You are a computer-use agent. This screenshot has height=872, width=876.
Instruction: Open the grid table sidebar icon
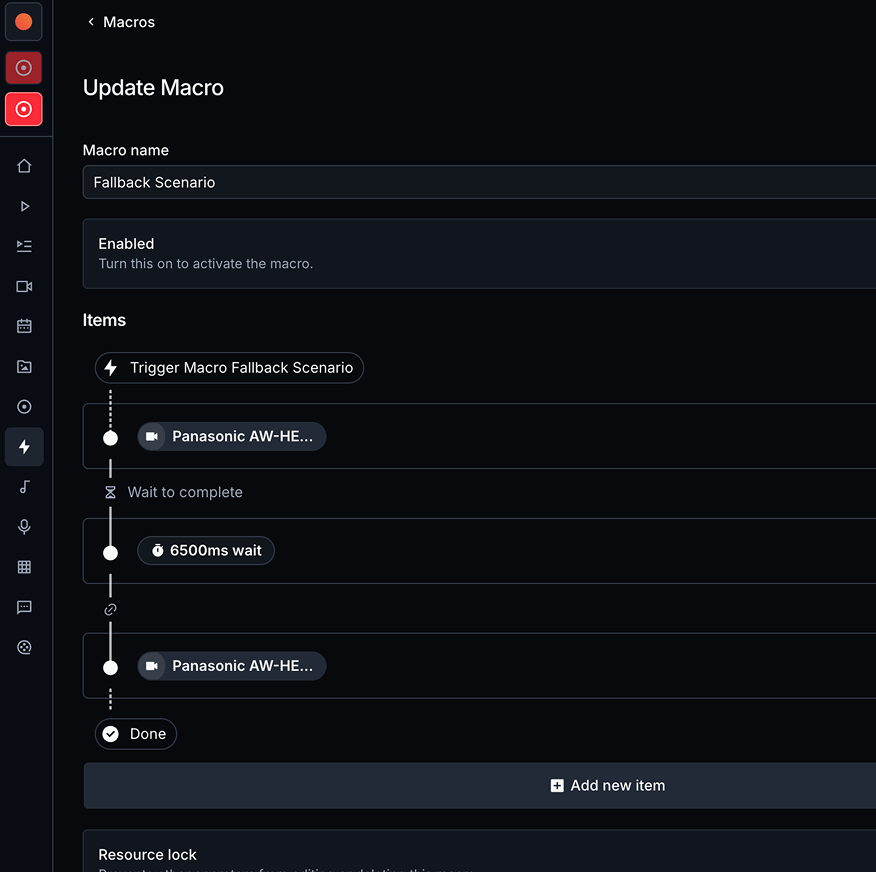24,567
